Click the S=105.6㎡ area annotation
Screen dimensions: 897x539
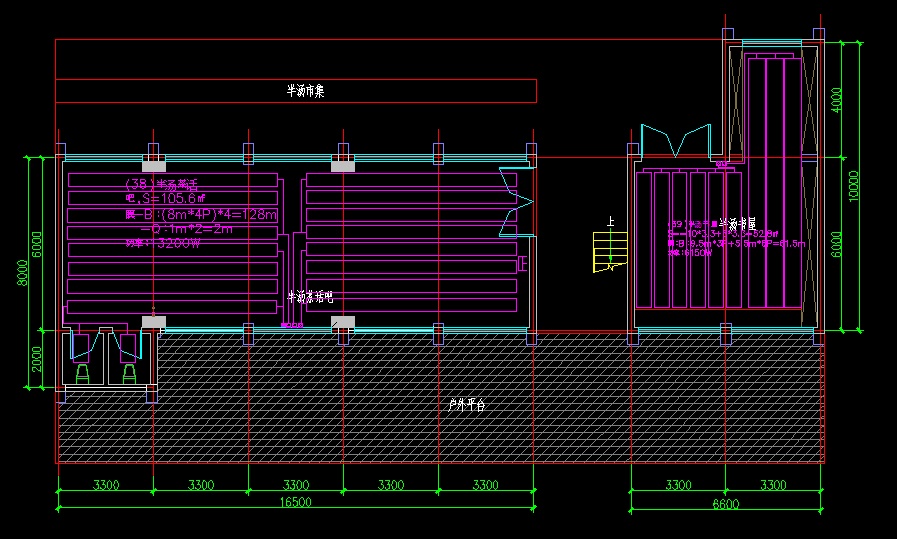(165, 199)
